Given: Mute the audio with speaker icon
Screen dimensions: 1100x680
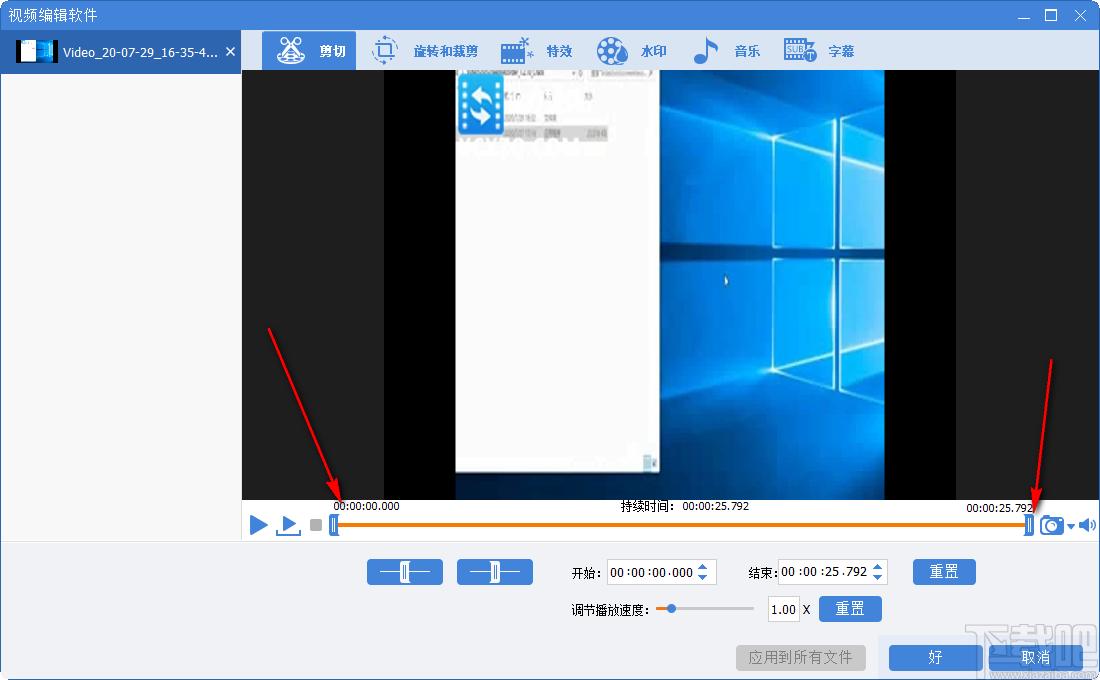Looking at the screenshot, I should tap(1087, 525).
